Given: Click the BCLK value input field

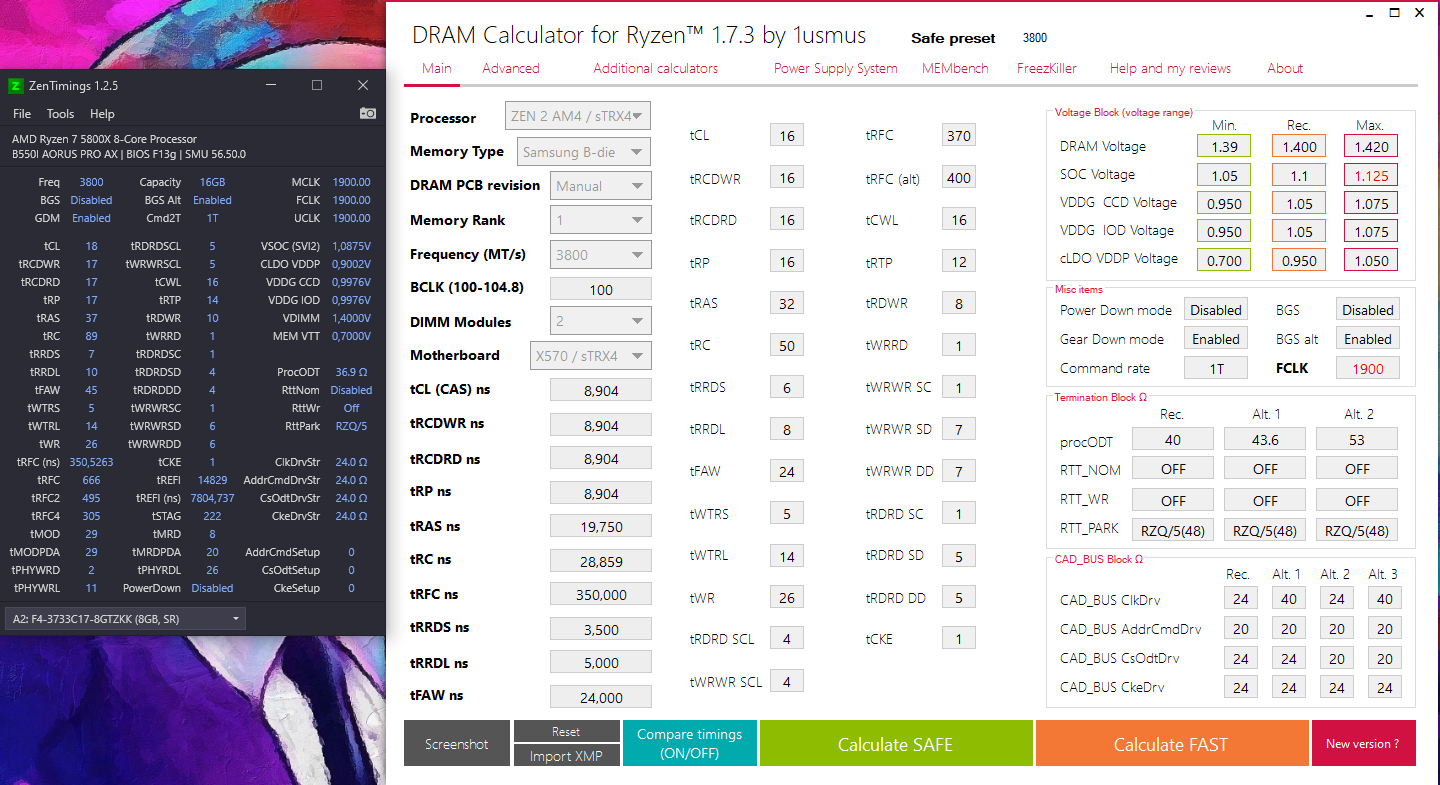Looking at the screenshot, I should click(x=601, y=289).
